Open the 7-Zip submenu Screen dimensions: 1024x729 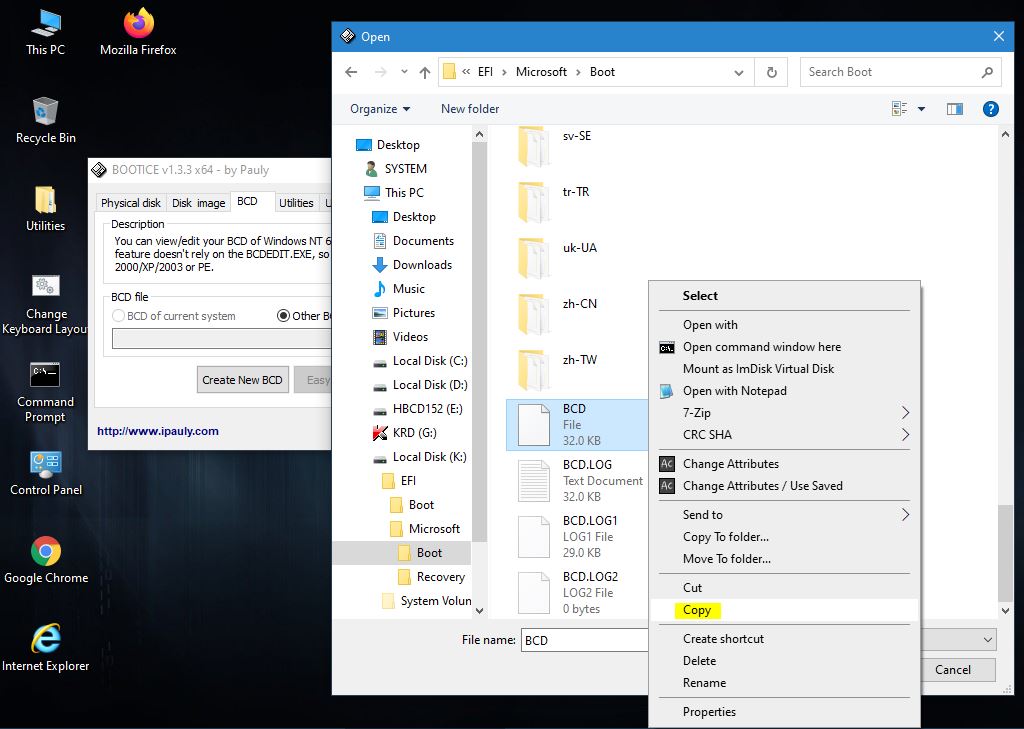(697, 413)
